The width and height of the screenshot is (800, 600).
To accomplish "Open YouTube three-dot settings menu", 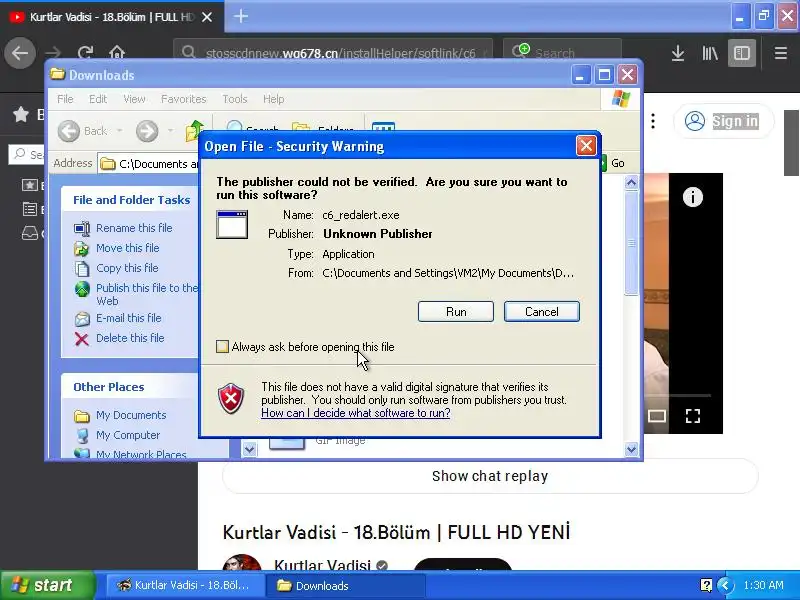I will point(653,121).
